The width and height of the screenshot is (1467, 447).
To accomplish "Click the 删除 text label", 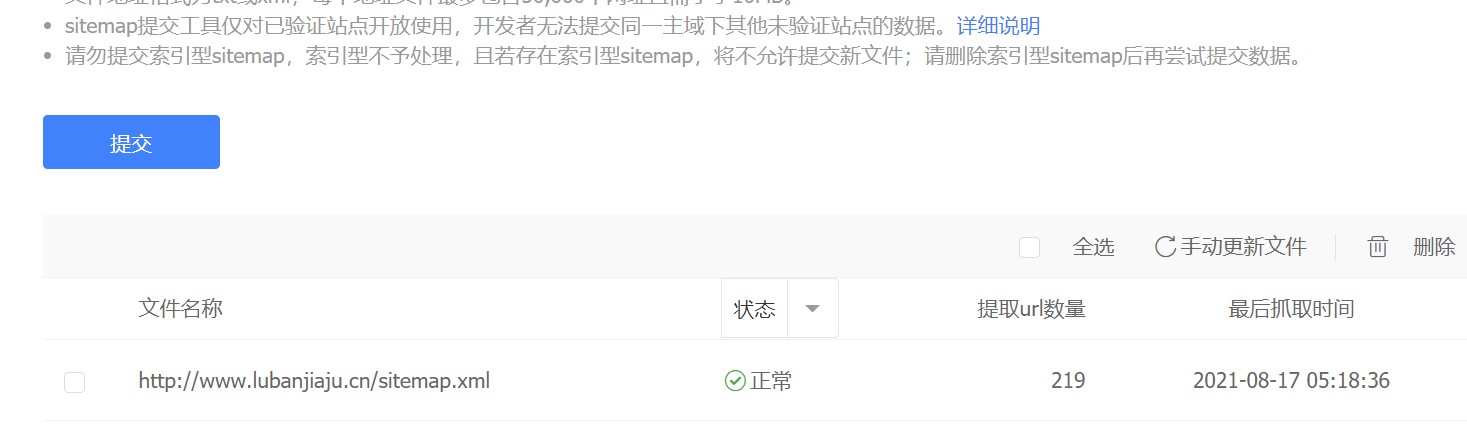I will click(1434, 247).
